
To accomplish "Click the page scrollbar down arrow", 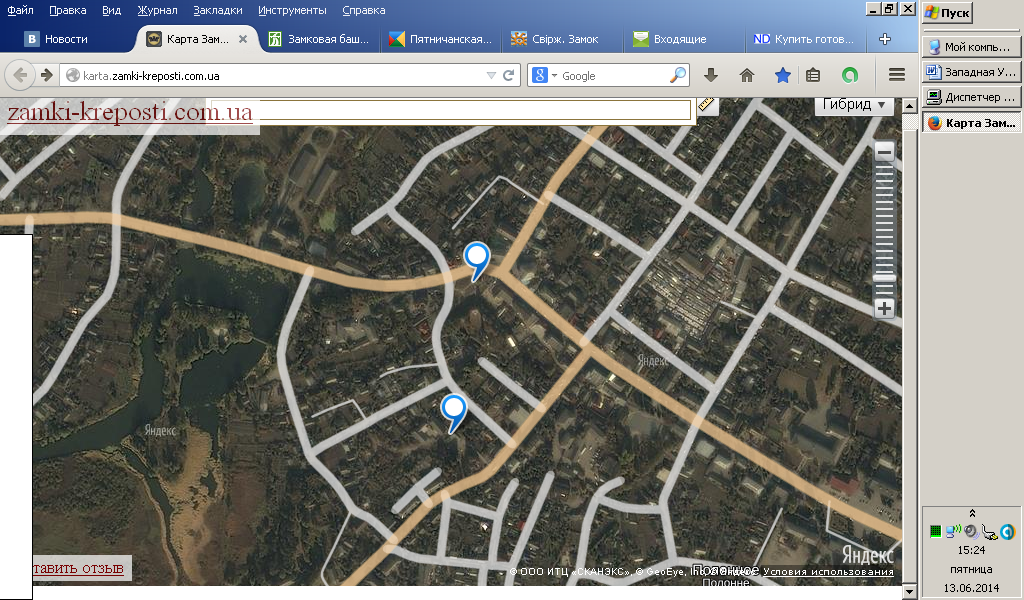I will pos(909,592).
